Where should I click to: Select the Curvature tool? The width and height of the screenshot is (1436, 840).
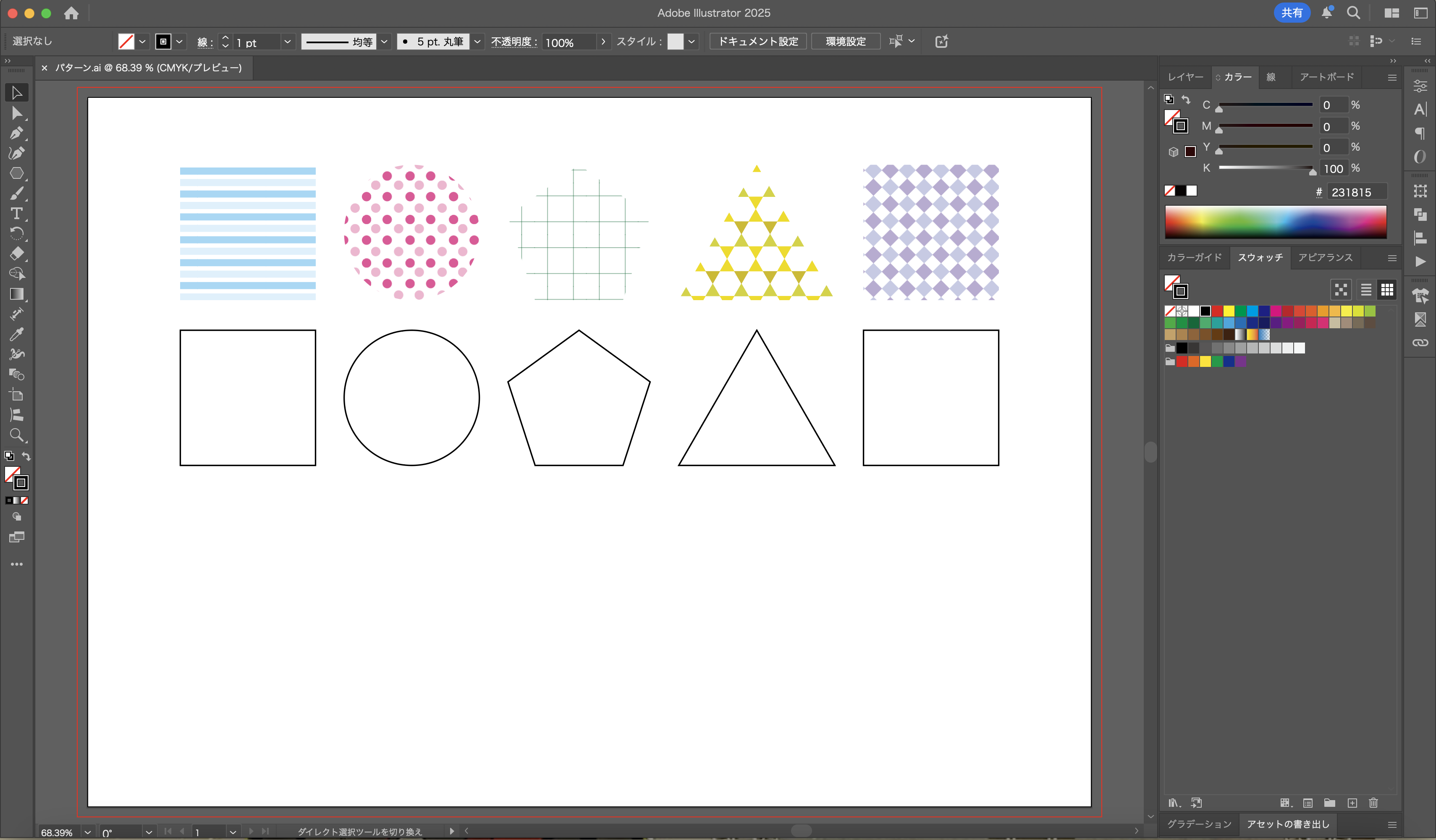[x=16, y=153]
